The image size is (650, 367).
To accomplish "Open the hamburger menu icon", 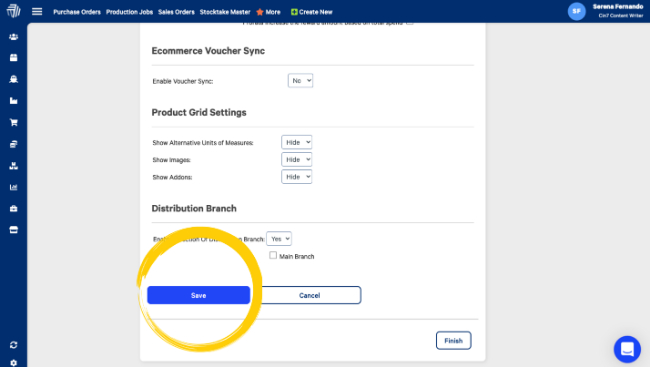I will pos(37,12).
